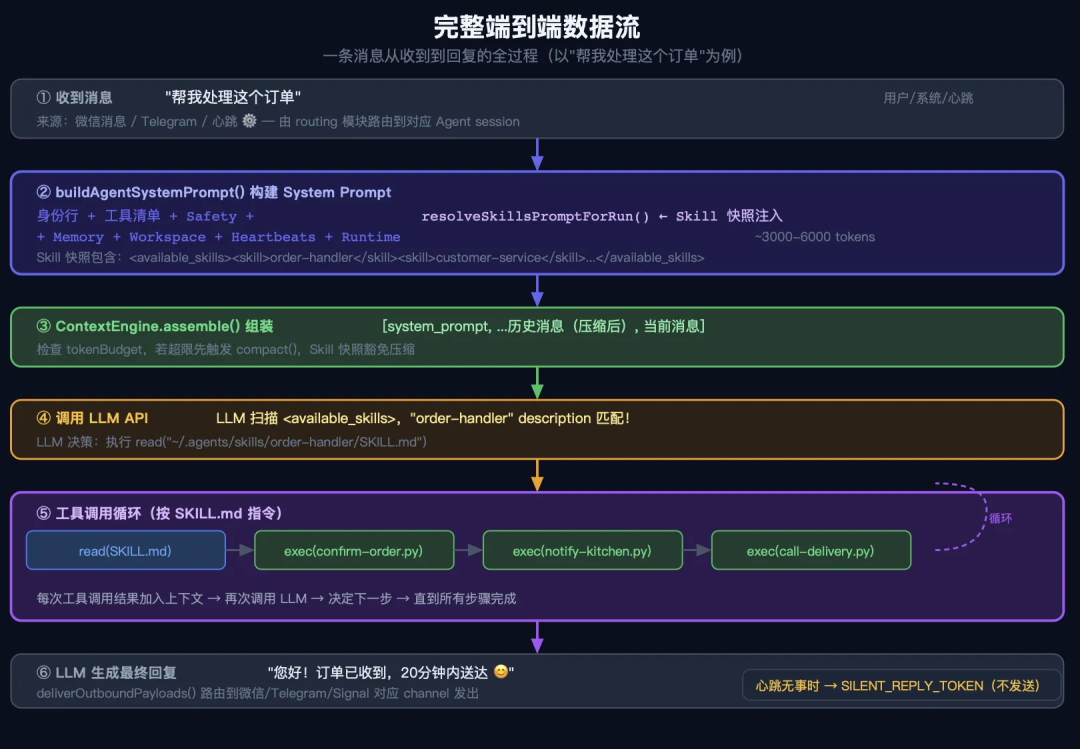Click the line starting Skill 快照包含
Screen dimensions: 1080x749
point(371,258)
